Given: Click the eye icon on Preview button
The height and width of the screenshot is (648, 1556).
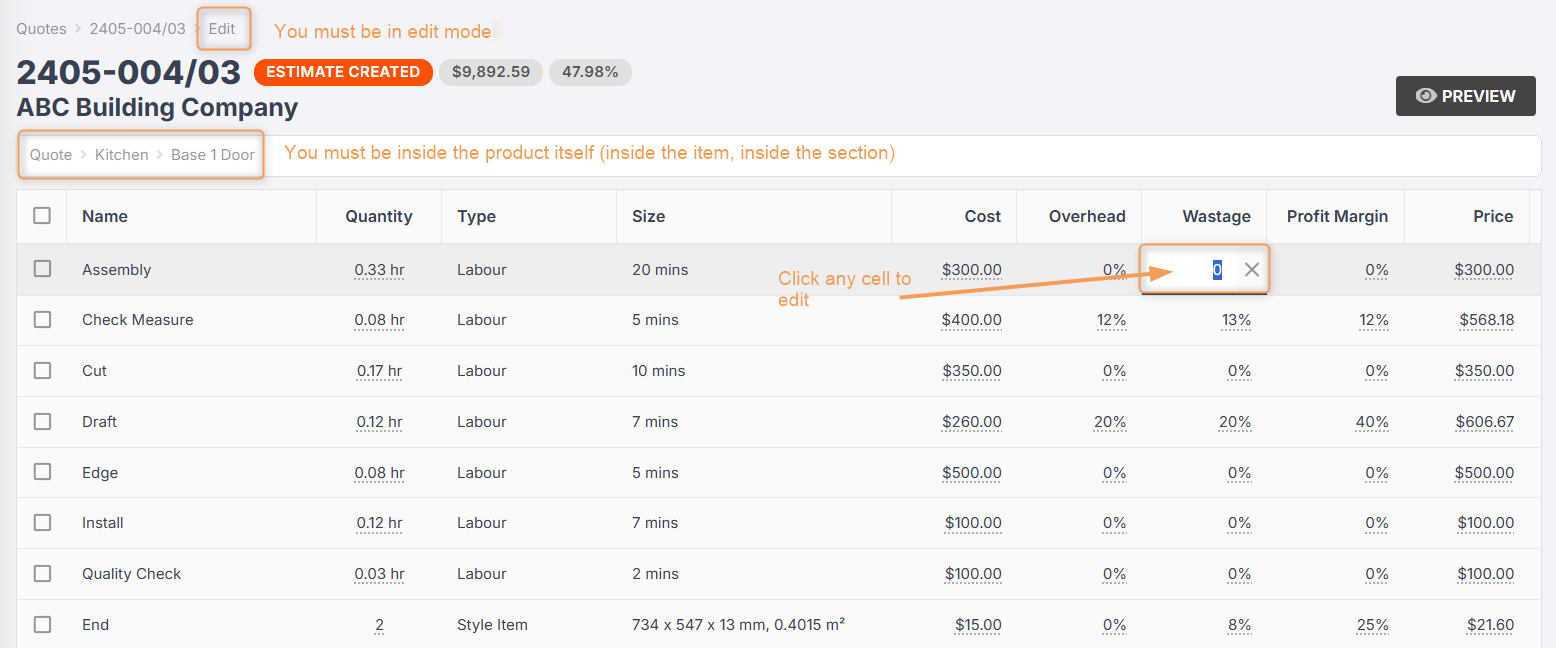Looking at the screenshot, I should point(1426,96).
